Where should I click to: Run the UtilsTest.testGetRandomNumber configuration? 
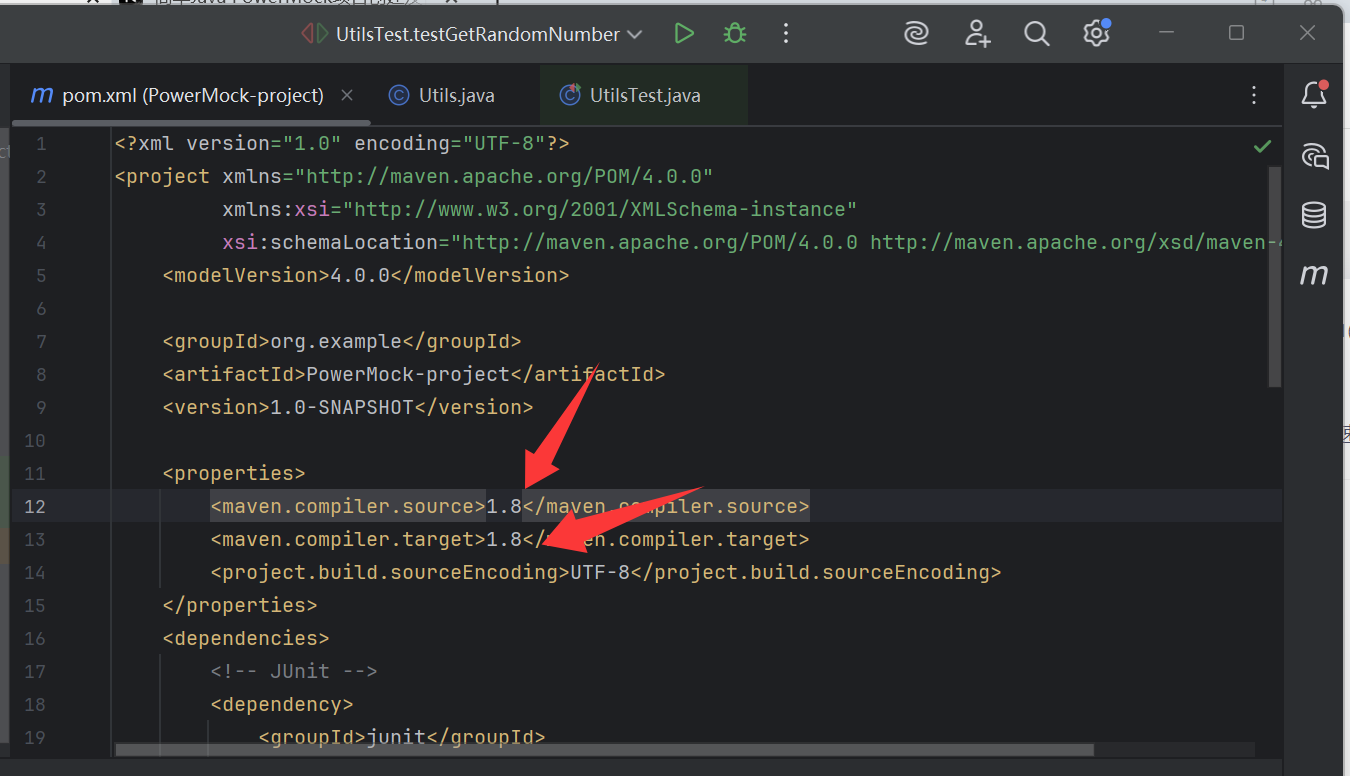(684, 33)
